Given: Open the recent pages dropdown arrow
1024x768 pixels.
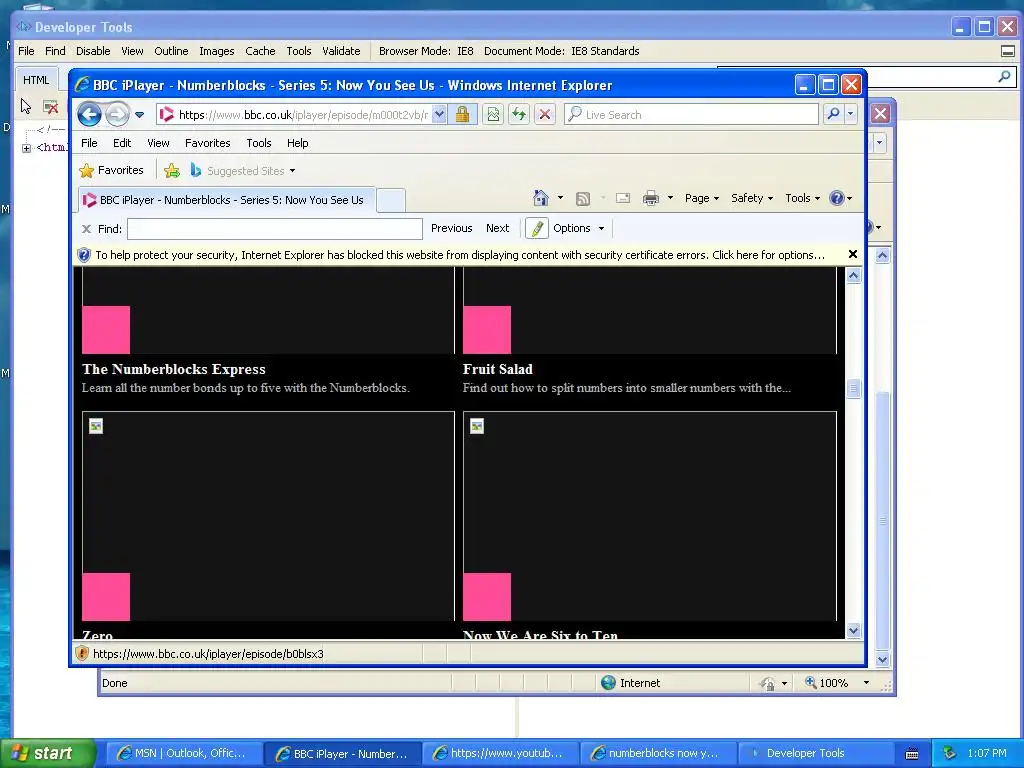Looking at the screenshot, I should pos(140,115).
